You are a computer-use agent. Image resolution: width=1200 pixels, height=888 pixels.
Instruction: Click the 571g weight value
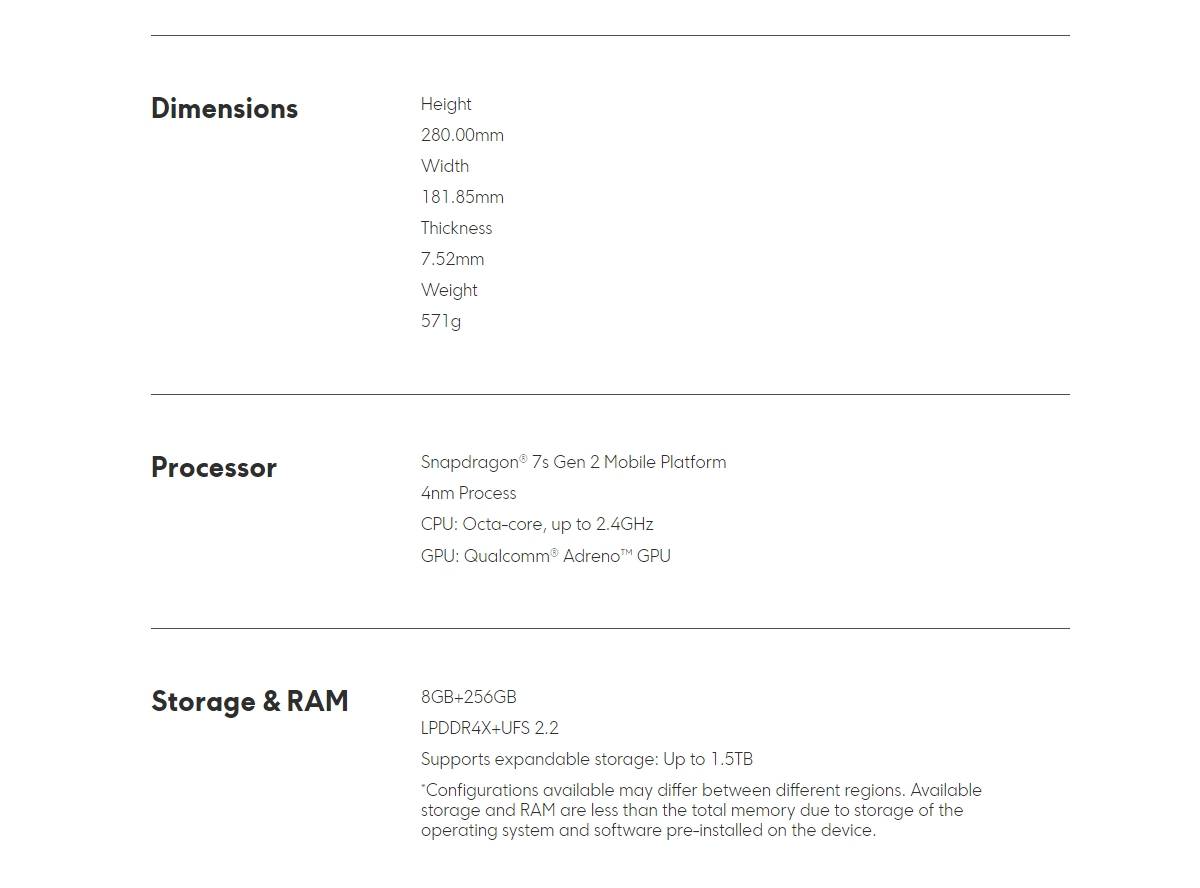coord(441,321)
